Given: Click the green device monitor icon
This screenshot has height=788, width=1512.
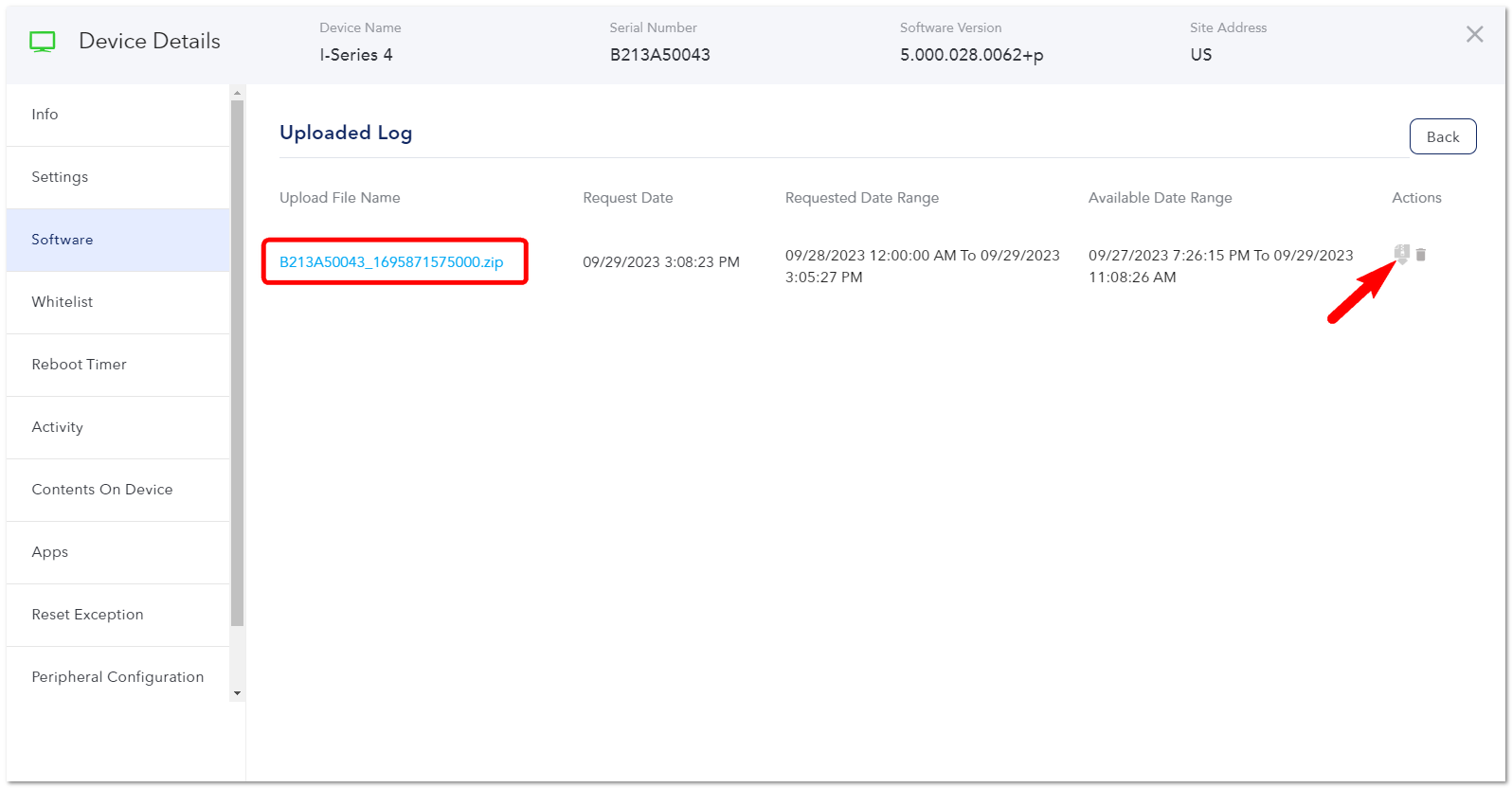Looking at the screenshot, I should coord(43,42).
